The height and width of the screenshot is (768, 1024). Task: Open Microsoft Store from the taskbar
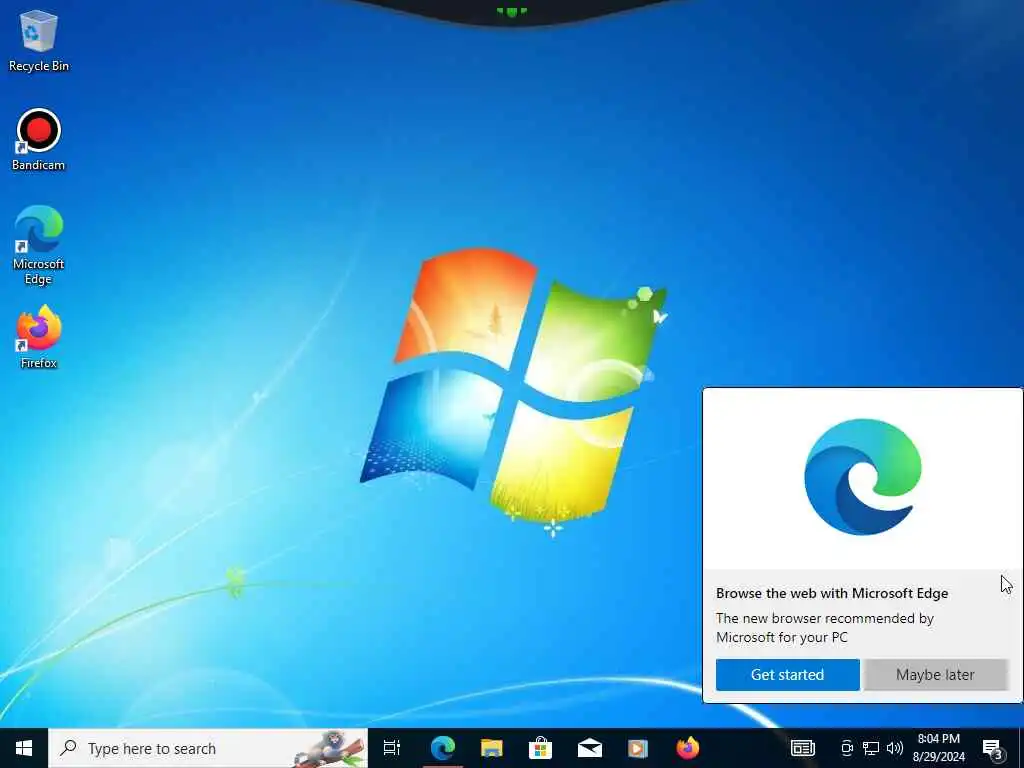pyautogui.click(x=541, y=748)
